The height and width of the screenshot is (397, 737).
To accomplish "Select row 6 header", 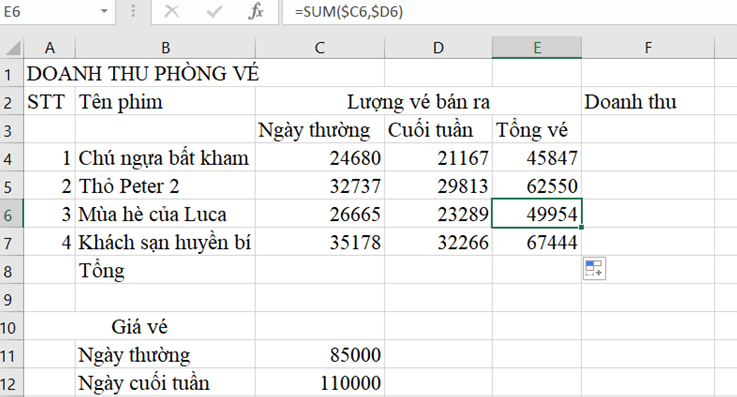I will point(11,214).
